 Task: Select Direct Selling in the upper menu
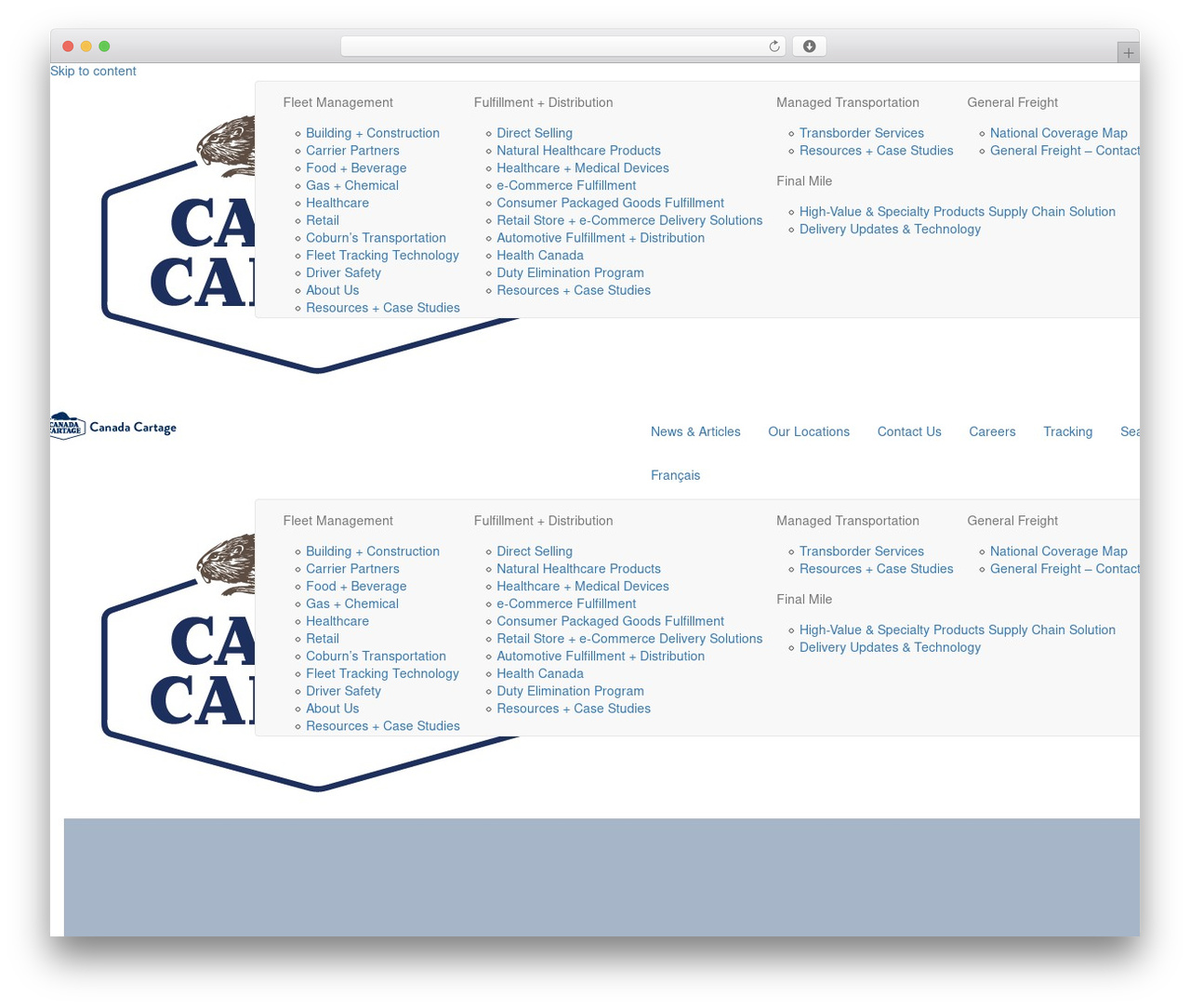535,133
